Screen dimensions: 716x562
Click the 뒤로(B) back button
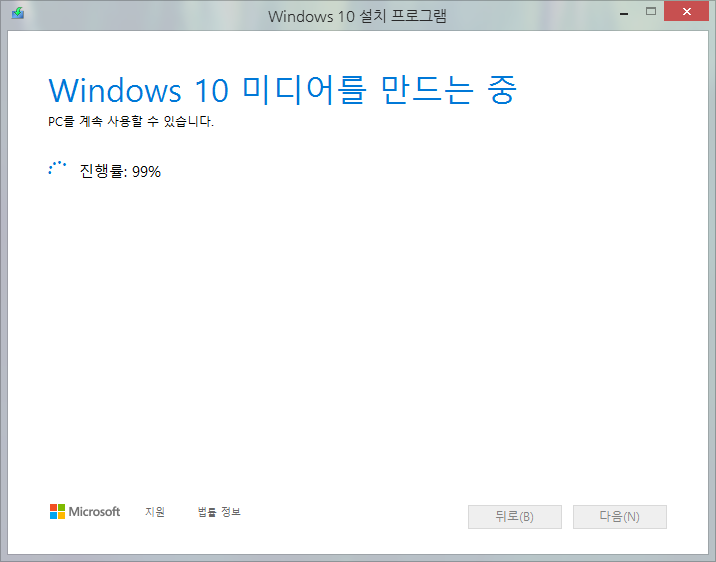point(515,517)
